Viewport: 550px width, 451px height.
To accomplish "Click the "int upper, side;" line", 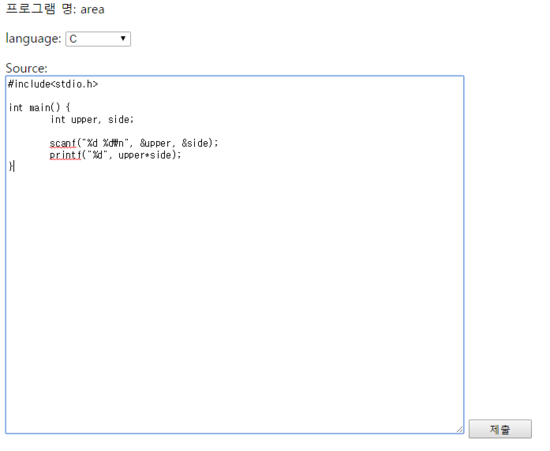I will click(x=92, y=120).
